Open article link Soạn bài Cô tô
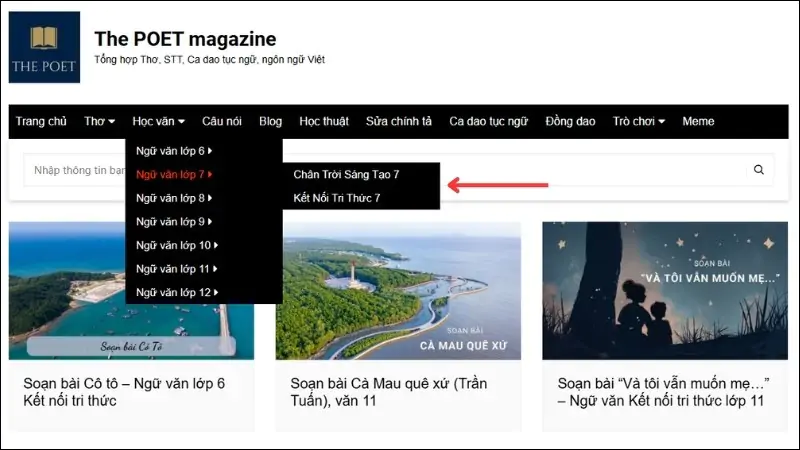 124,392
